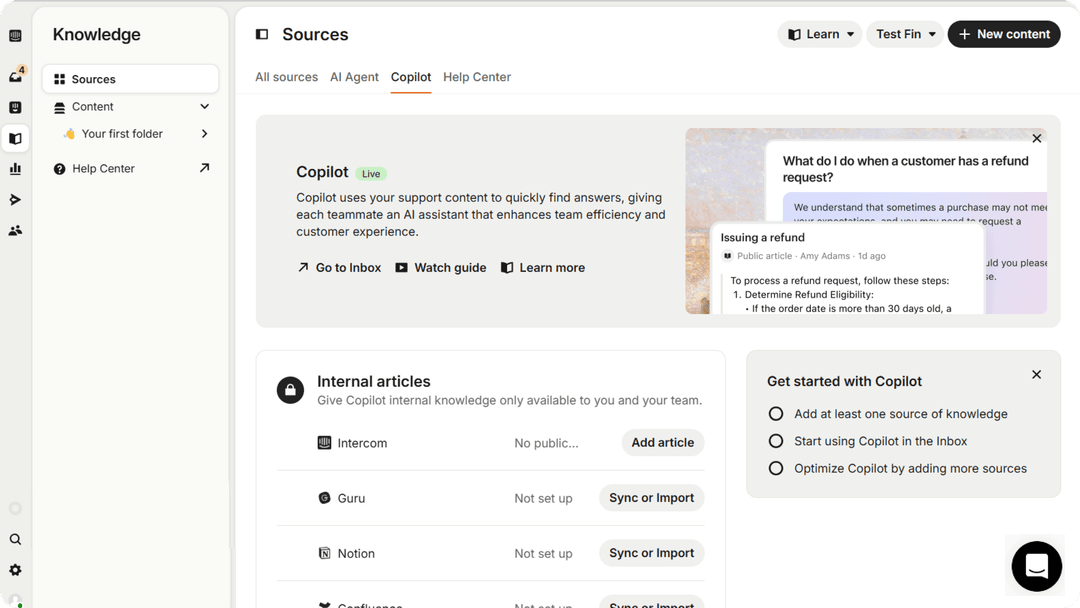Select the AI Agent sidebar icon
The width and height of the screenshot is (1080, 608).
15,107
